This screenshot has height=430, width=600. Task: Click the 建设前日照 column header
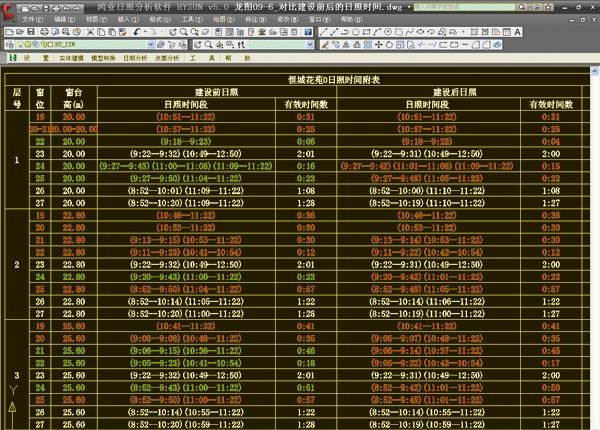point(217,92)
